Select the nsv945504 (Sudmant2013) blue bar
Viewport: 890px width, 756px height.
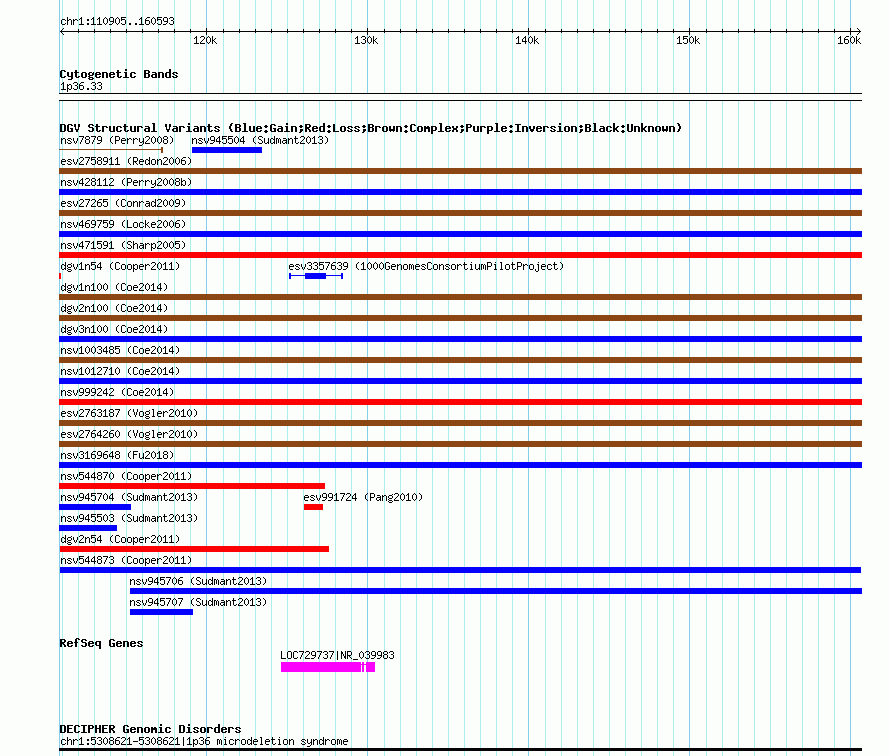(x=227, y=150)
